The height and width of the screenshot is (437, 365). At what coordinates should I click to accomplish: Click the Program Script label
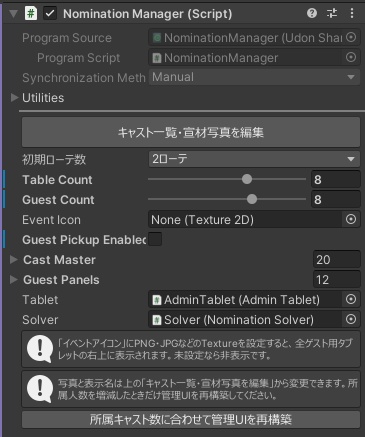(x=78, y=58)
